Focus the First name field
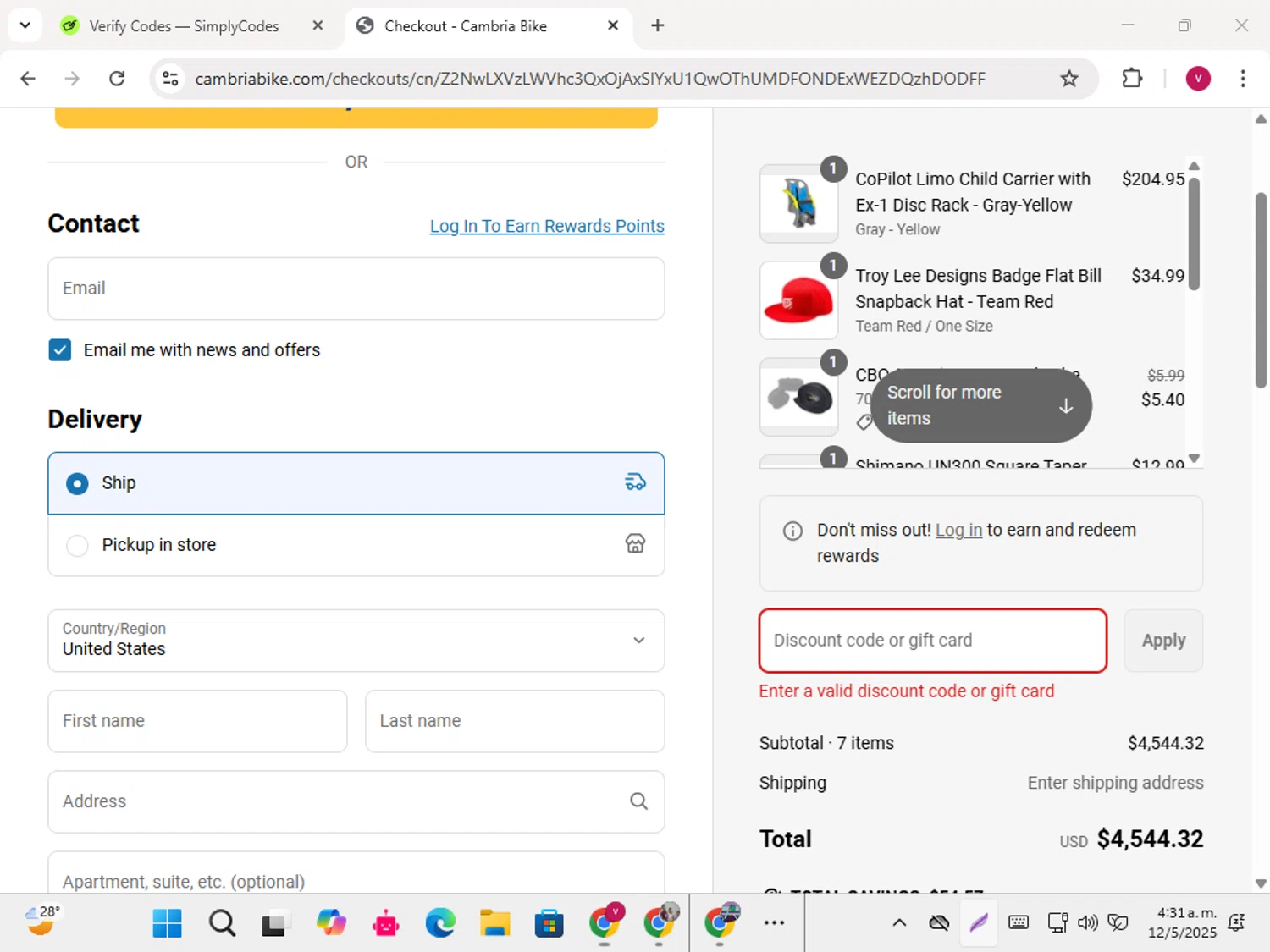This screenshot has height=952, width=1270. pos(197,721)
